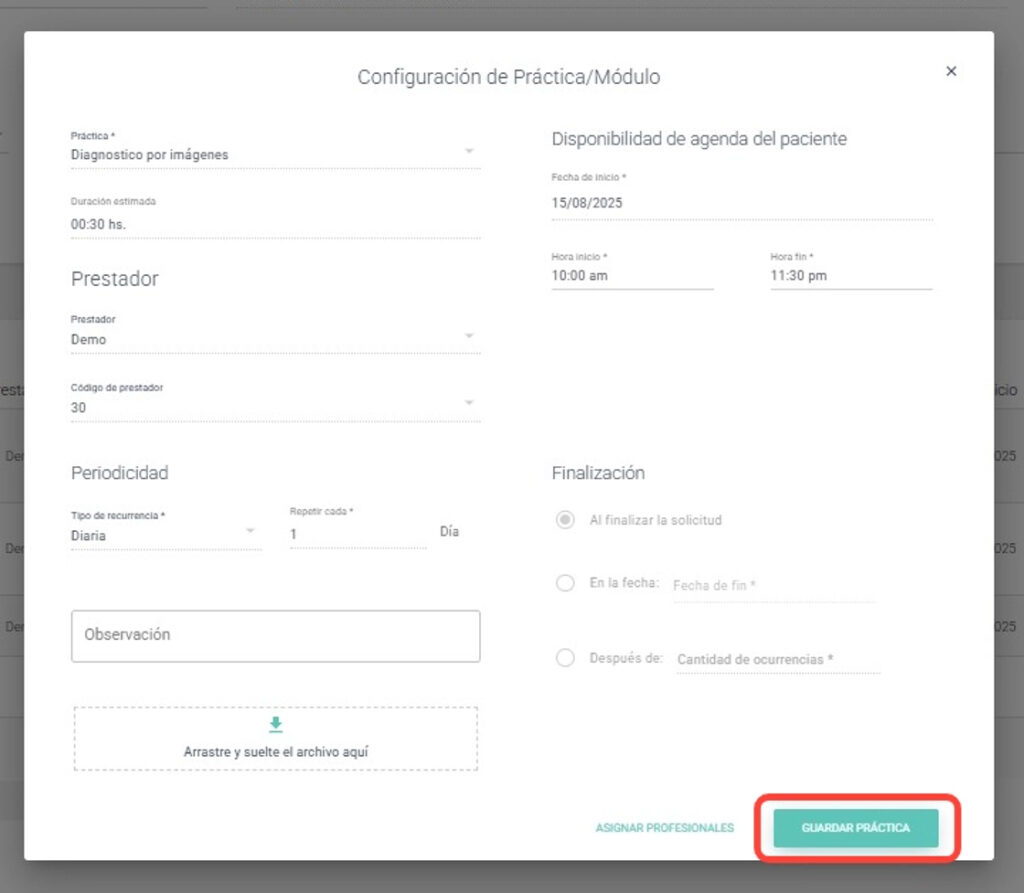Expand the Tipo de recurrencia dropdown
The height and width of the screenshot is (893, 1024).
[165, 535]
